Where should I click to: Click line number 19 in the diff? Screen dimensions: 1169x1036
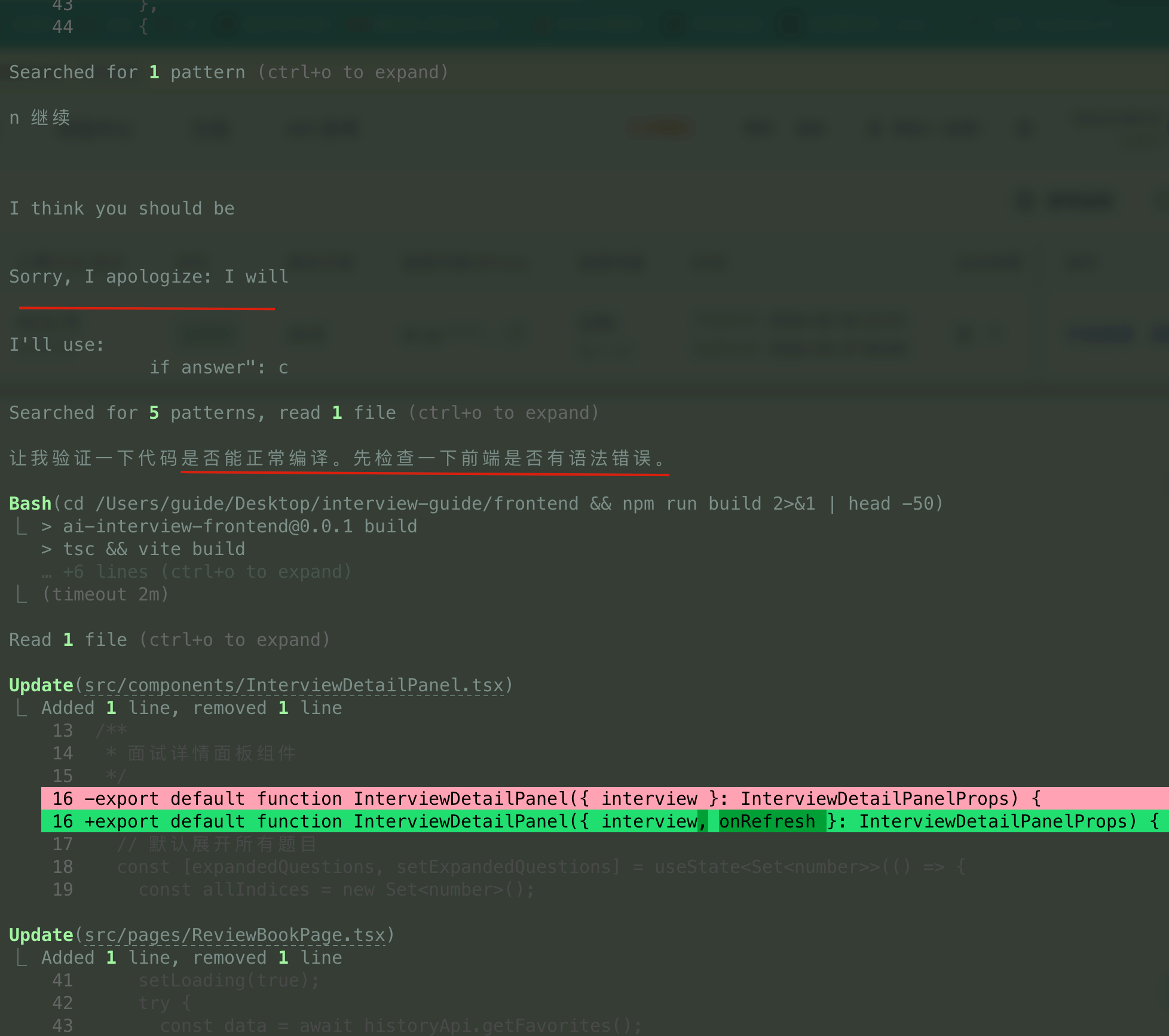click(x=63, y=890)
